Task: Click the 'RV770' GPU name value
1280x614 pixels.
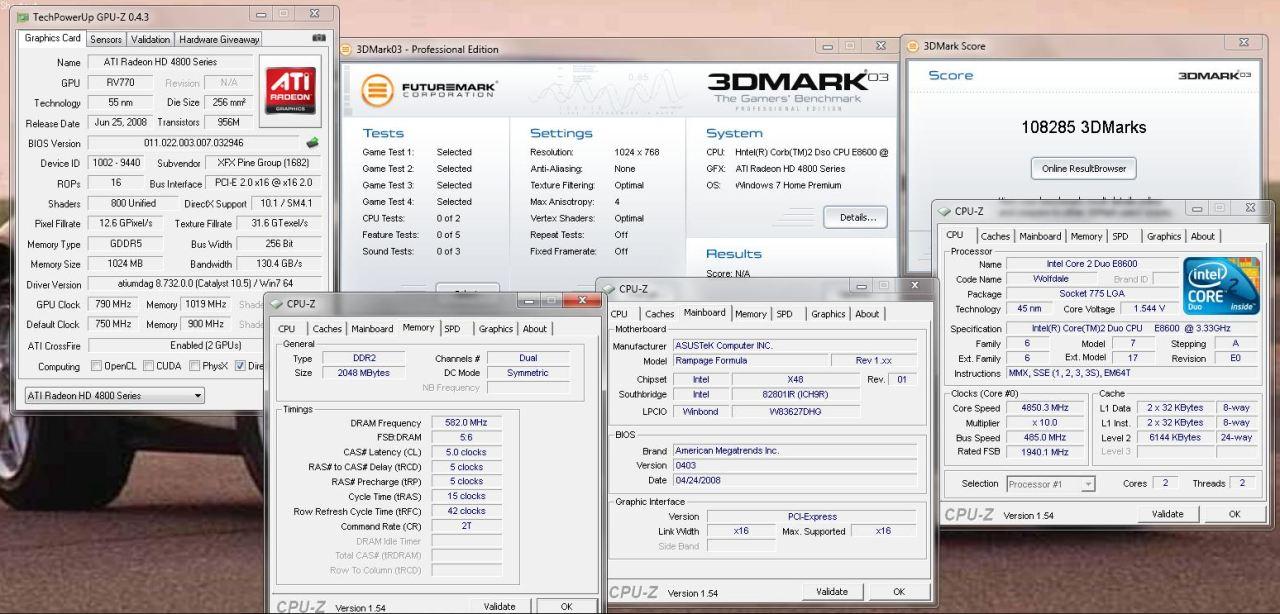Action: 121,82
